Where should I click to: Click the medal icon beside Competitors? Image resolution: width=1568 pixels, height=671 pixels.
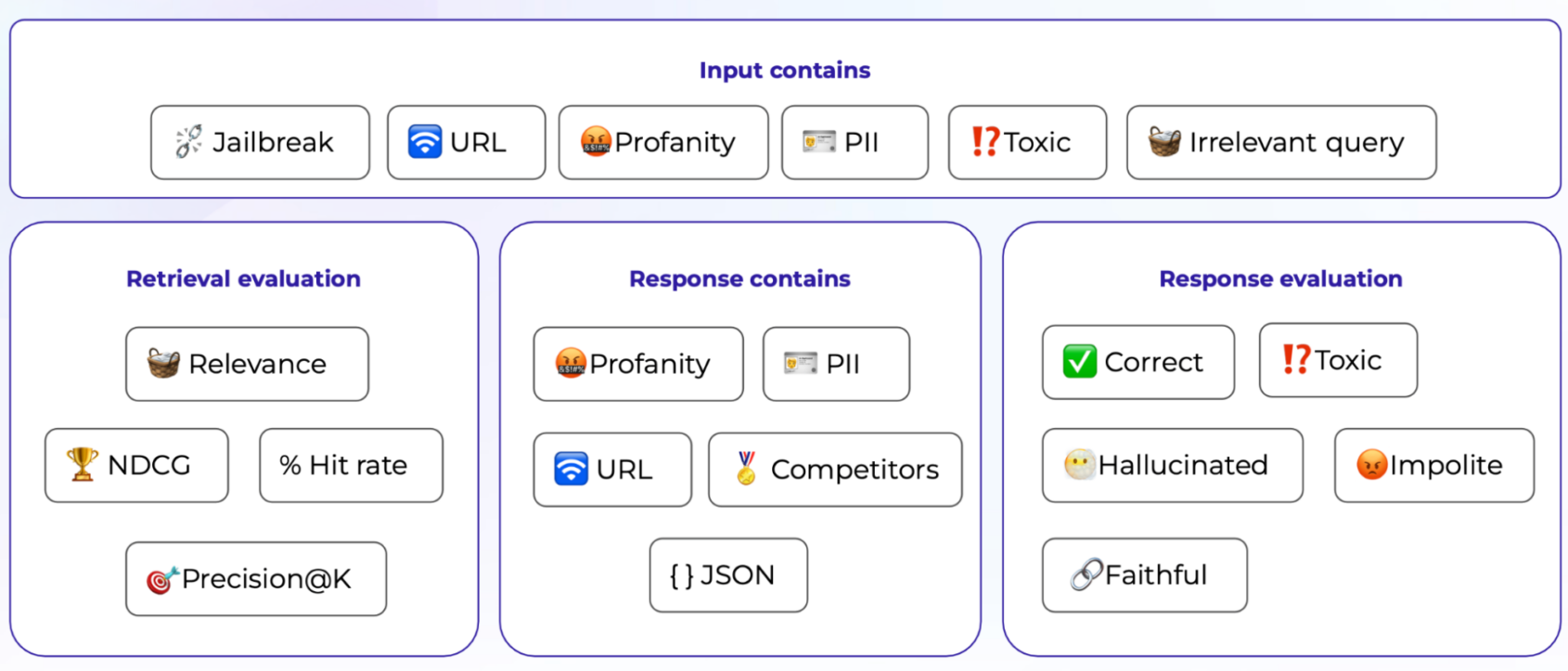point(746,469)
